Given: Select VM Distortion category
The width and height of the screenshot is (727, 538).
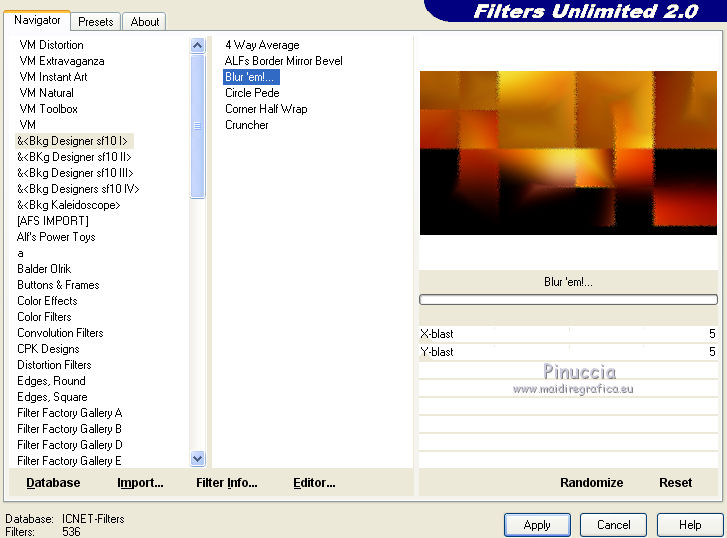Looking at the screenshot, I should [51, 45].
